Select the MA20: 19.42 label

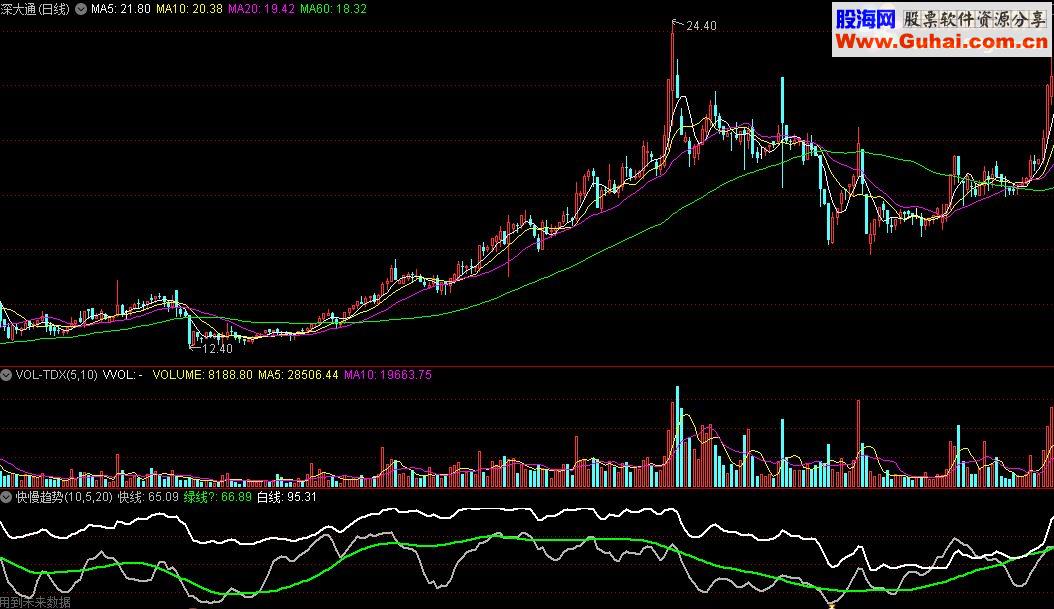pyautogui.click(x=261, y=9)
